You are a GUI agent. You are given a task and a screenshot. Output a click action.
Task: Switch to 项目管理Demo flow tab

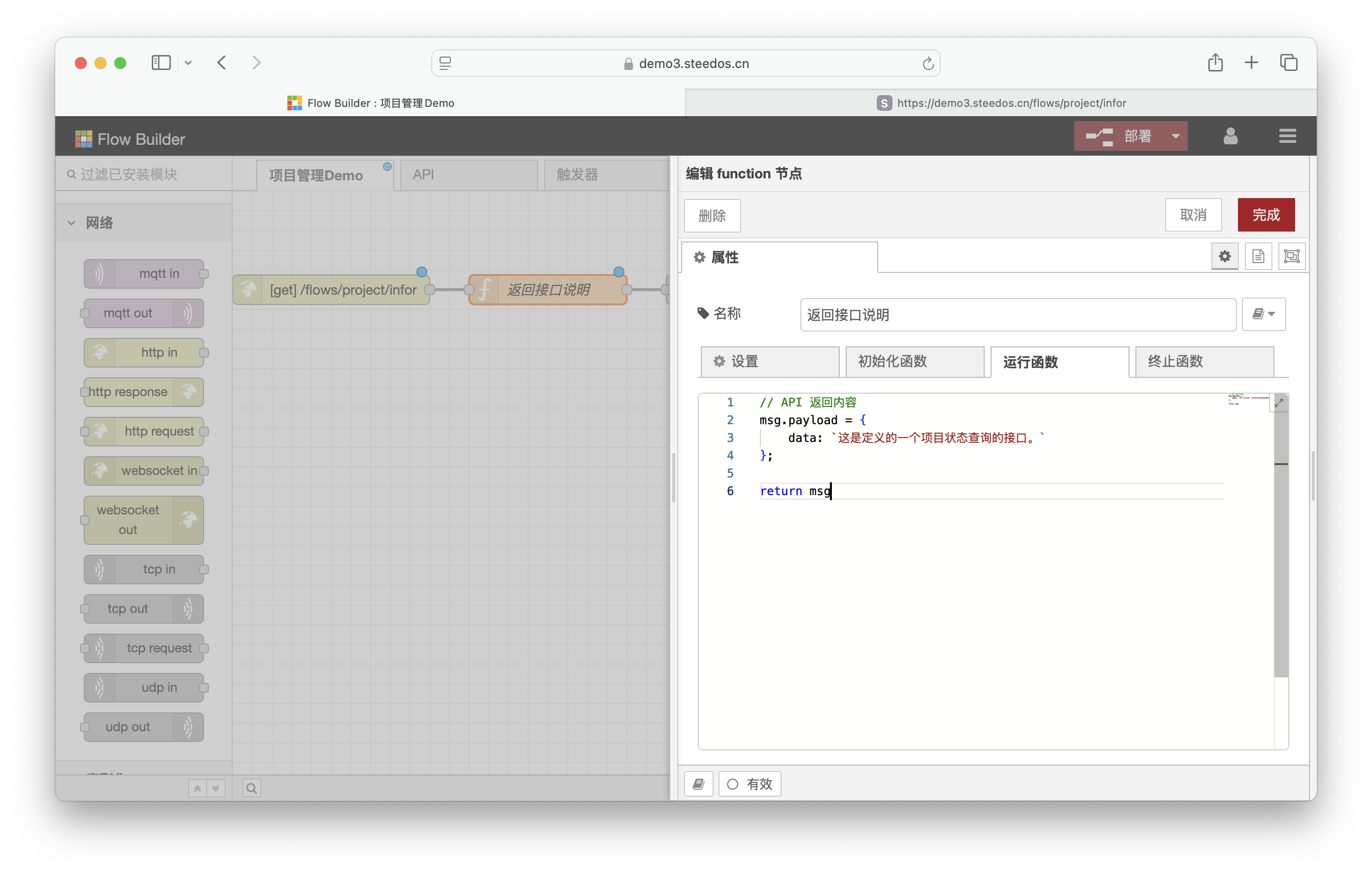click(324, 175)
